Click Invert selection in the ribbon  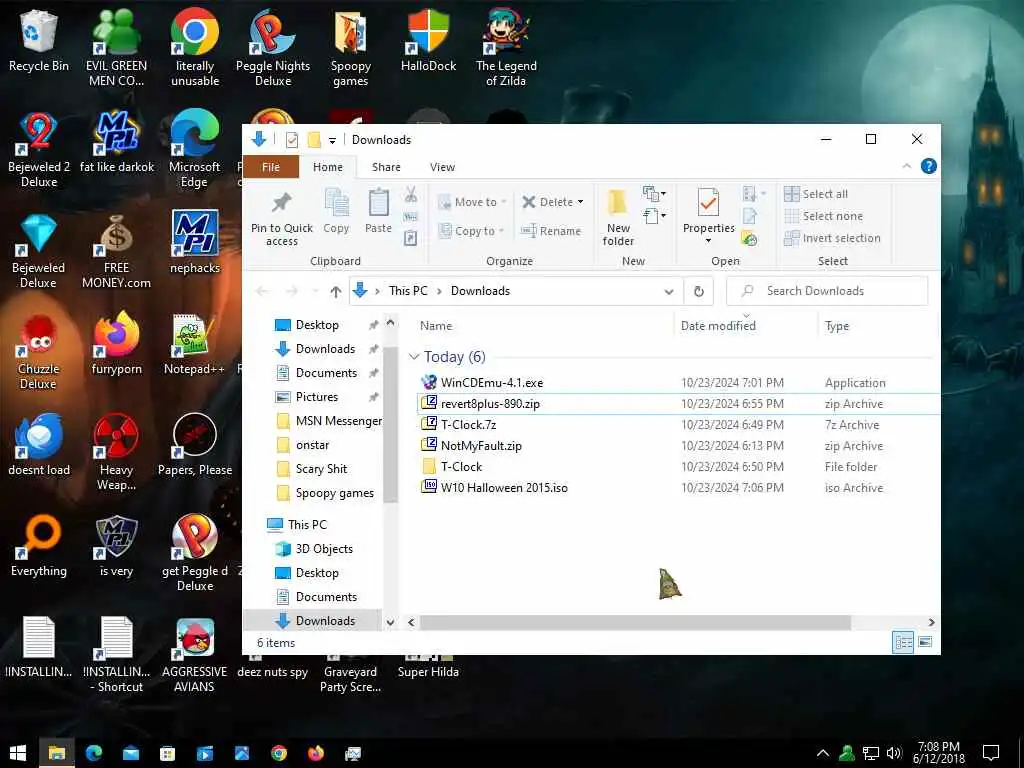click(833, 238)
